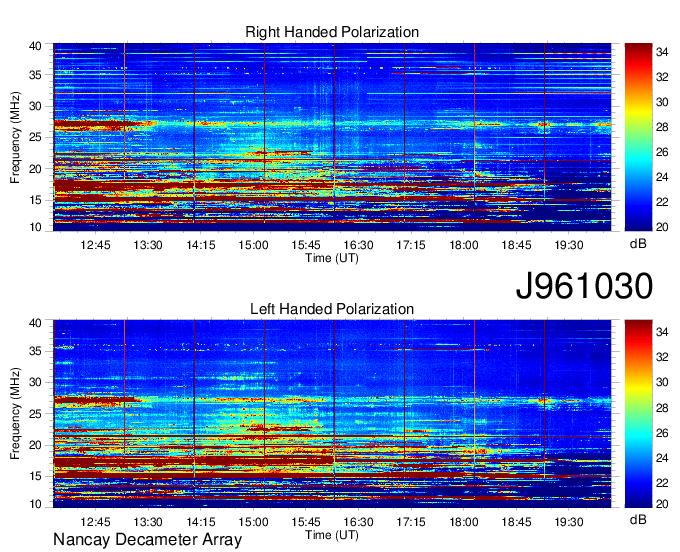
Task: Click the 30 MHz frequency tick of Right Handed plot
Action: click(x=35, y=106)
